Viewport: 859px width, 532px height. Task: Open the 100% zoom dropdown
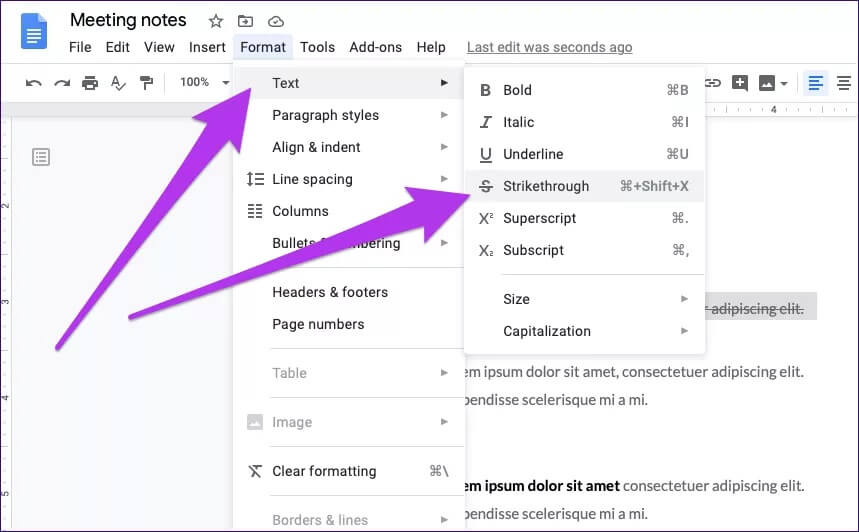point(204,83)
